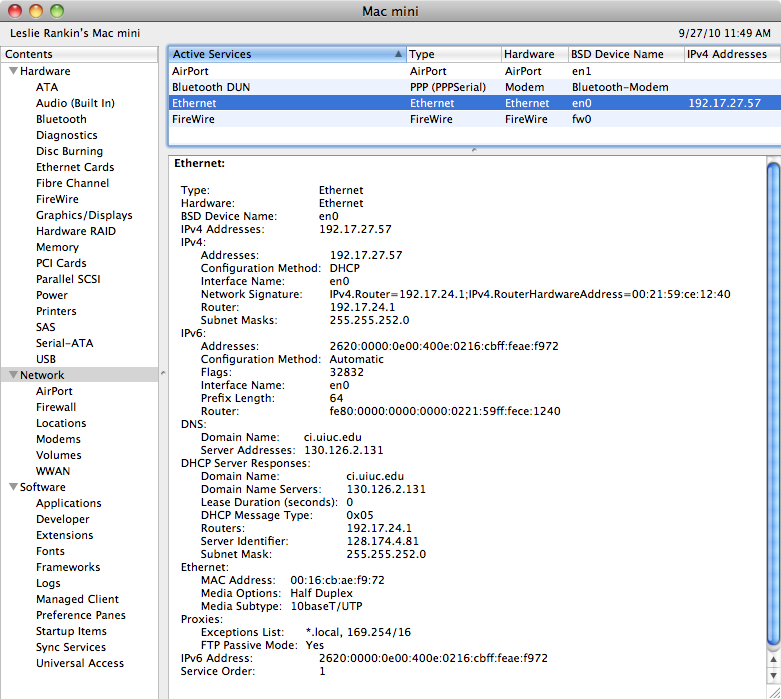Select WWAN in sidebar
781x699 pixels.
[x=53, y=471]
